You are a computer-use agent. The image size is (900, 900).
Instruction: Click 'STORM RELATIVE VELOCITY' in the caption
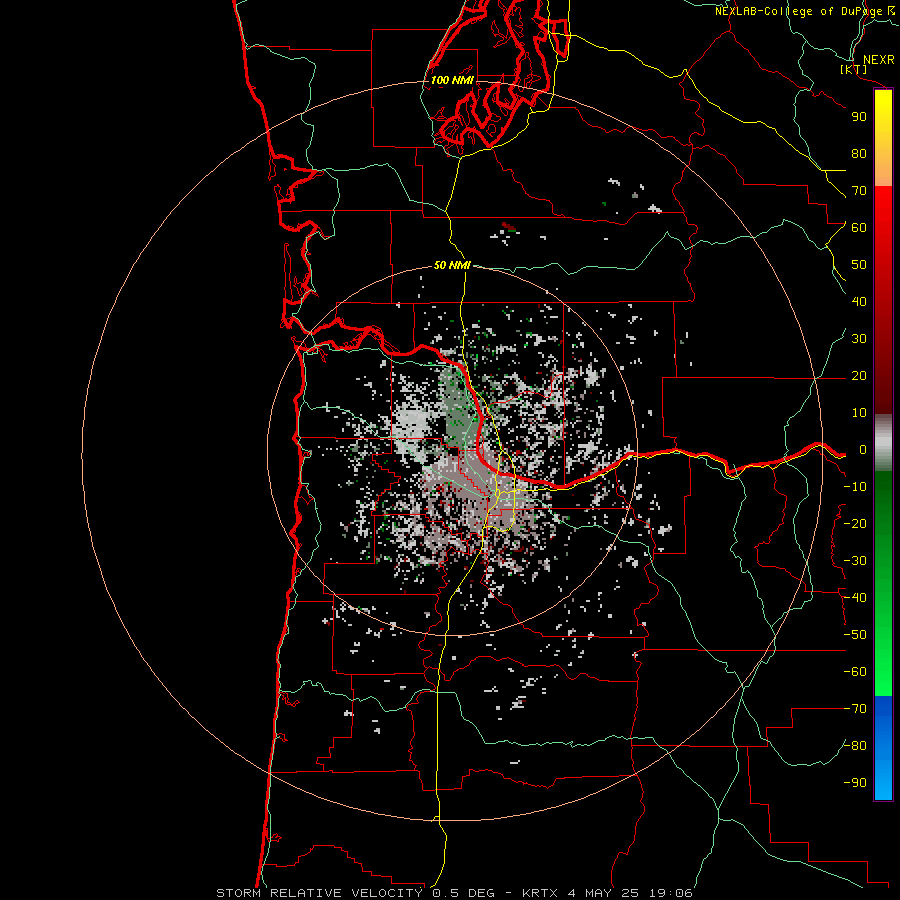pyautogui.click(x=319, y=893)
